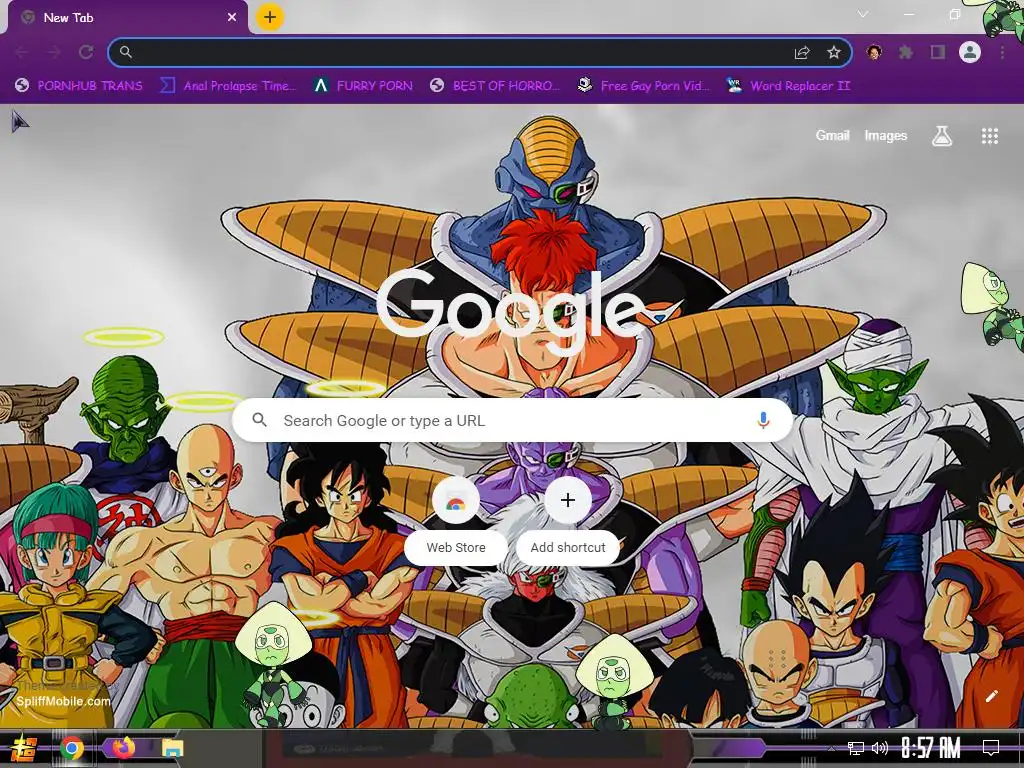Viewport: 1024px width, 768px height.
Task: Show hidden tray icons chevron
Action: [831, 748]
